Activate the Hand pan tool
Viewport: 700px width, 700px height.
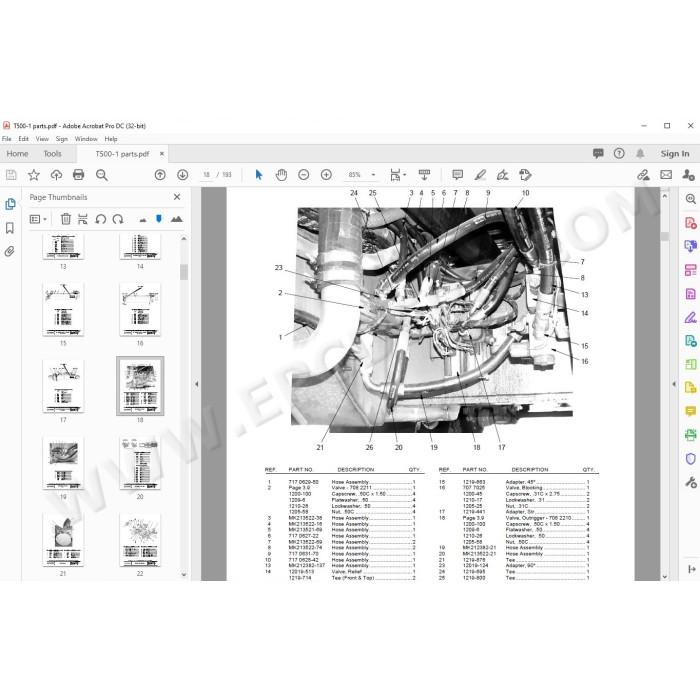tap(281, 175)
